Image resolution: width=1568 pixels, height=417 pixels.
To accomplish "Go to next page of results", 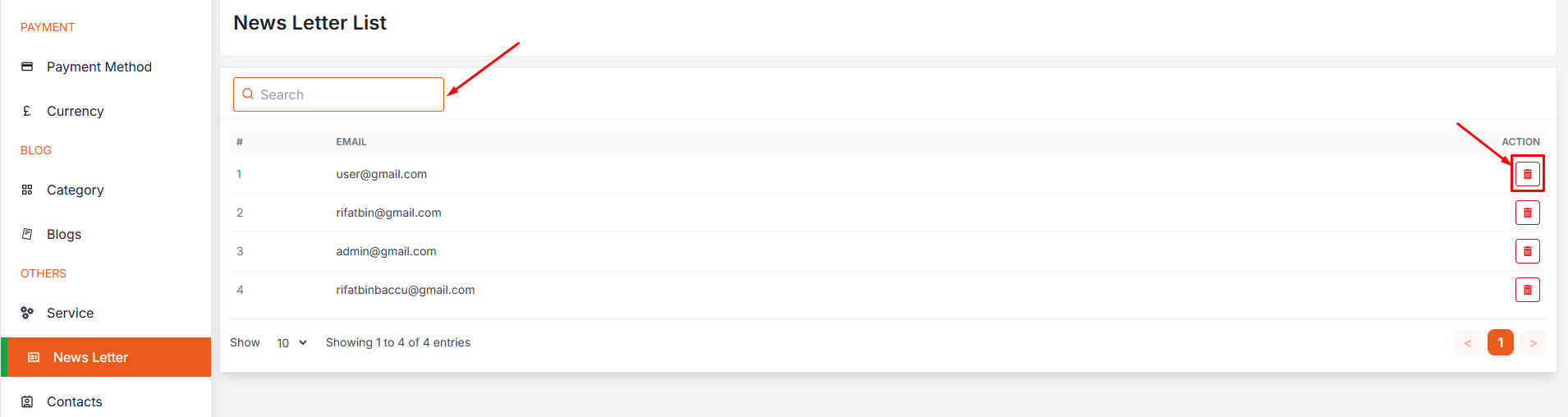I will click(x=1533, y=342).
